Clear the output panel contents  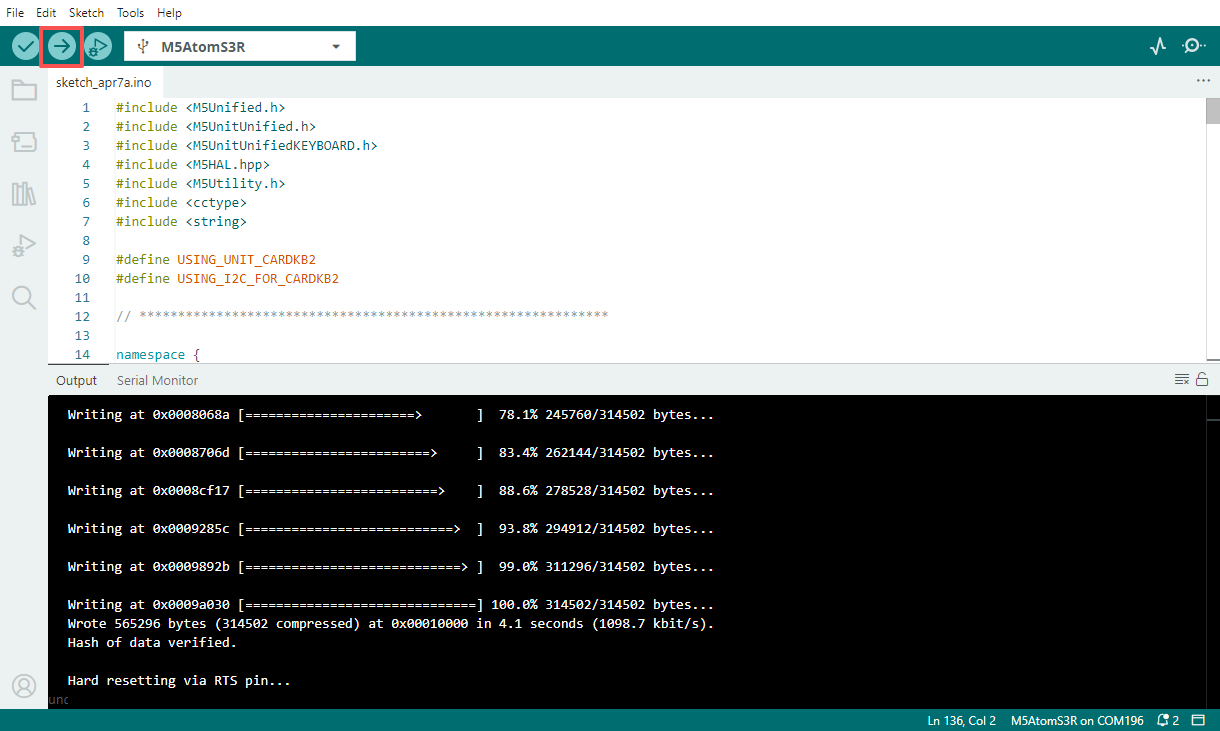click(x=1182, y=379)
